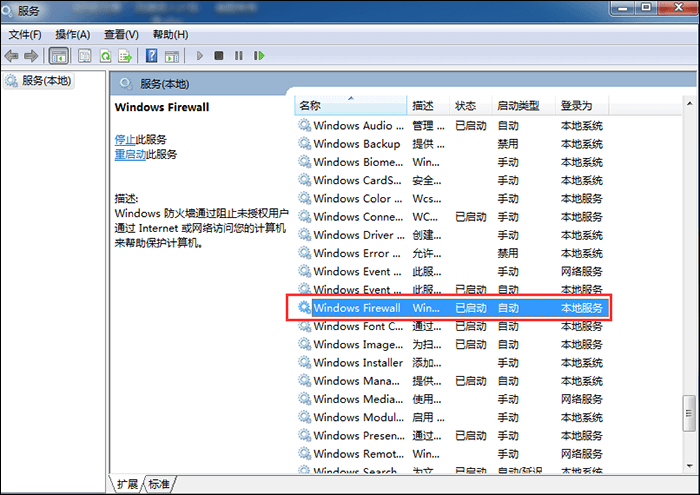Open the Properties toolbar icon
700x495 pixels.
[x=84, y=56]
